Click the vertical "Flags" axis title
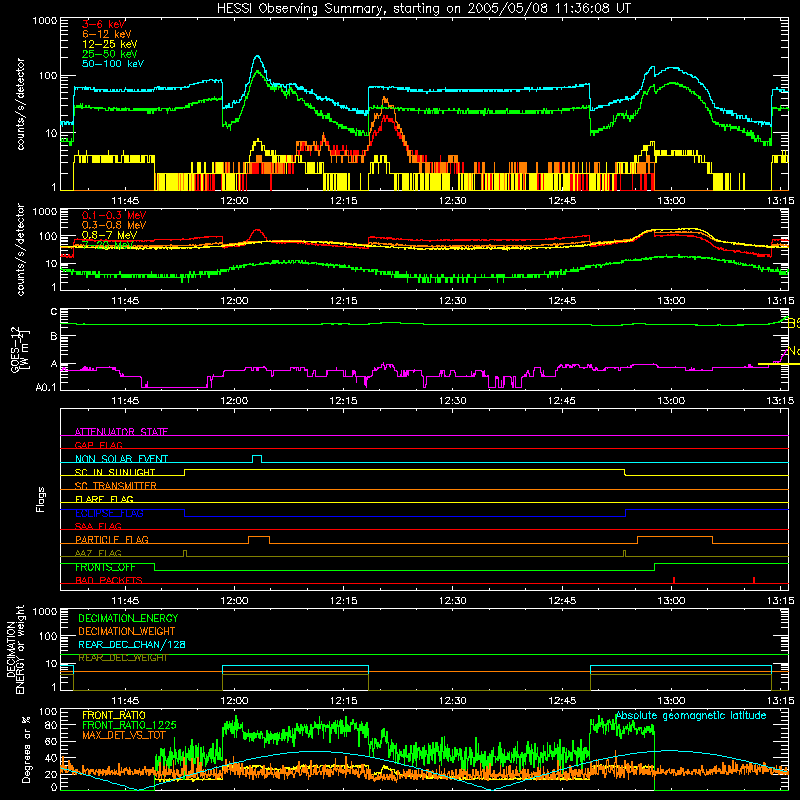Screen dimensions: 800x800 [40, 499]
